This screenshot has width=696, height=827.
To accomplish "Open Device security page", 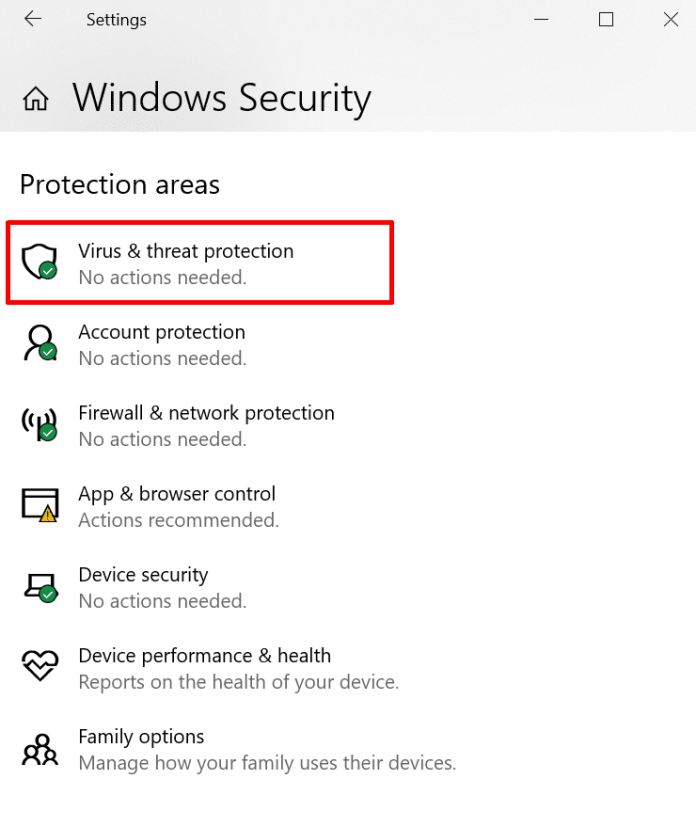I will 143,575.
